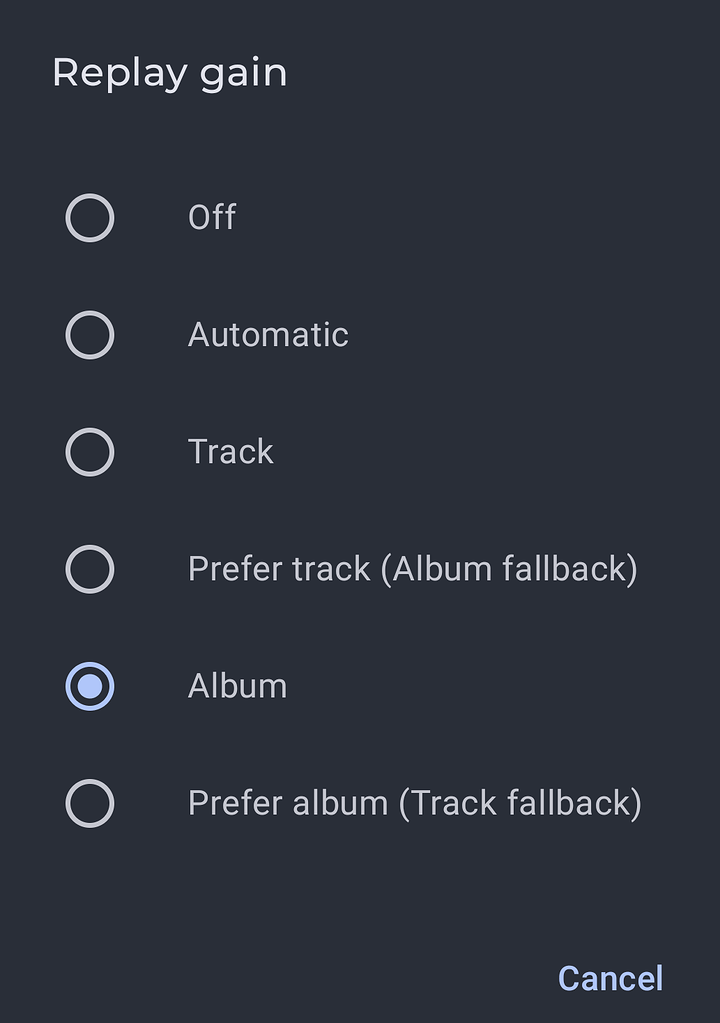Choose Off to disable replay gain
The image size is (720, 1023).
coord(89,217)
